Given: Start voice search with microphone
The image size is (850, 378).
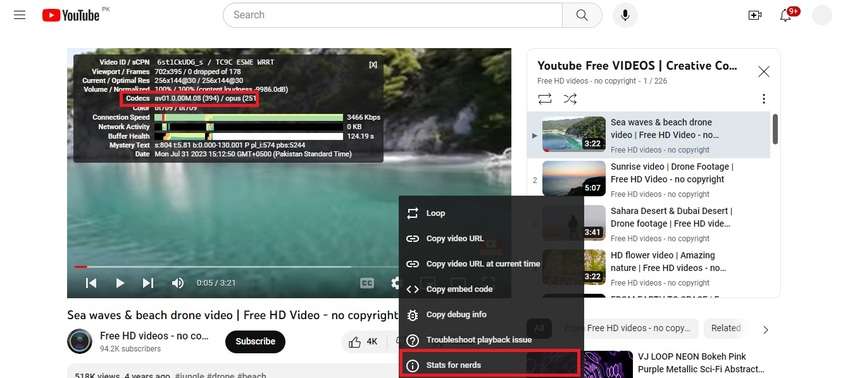Looking at the screenshot, I should (x=625, y=15).
